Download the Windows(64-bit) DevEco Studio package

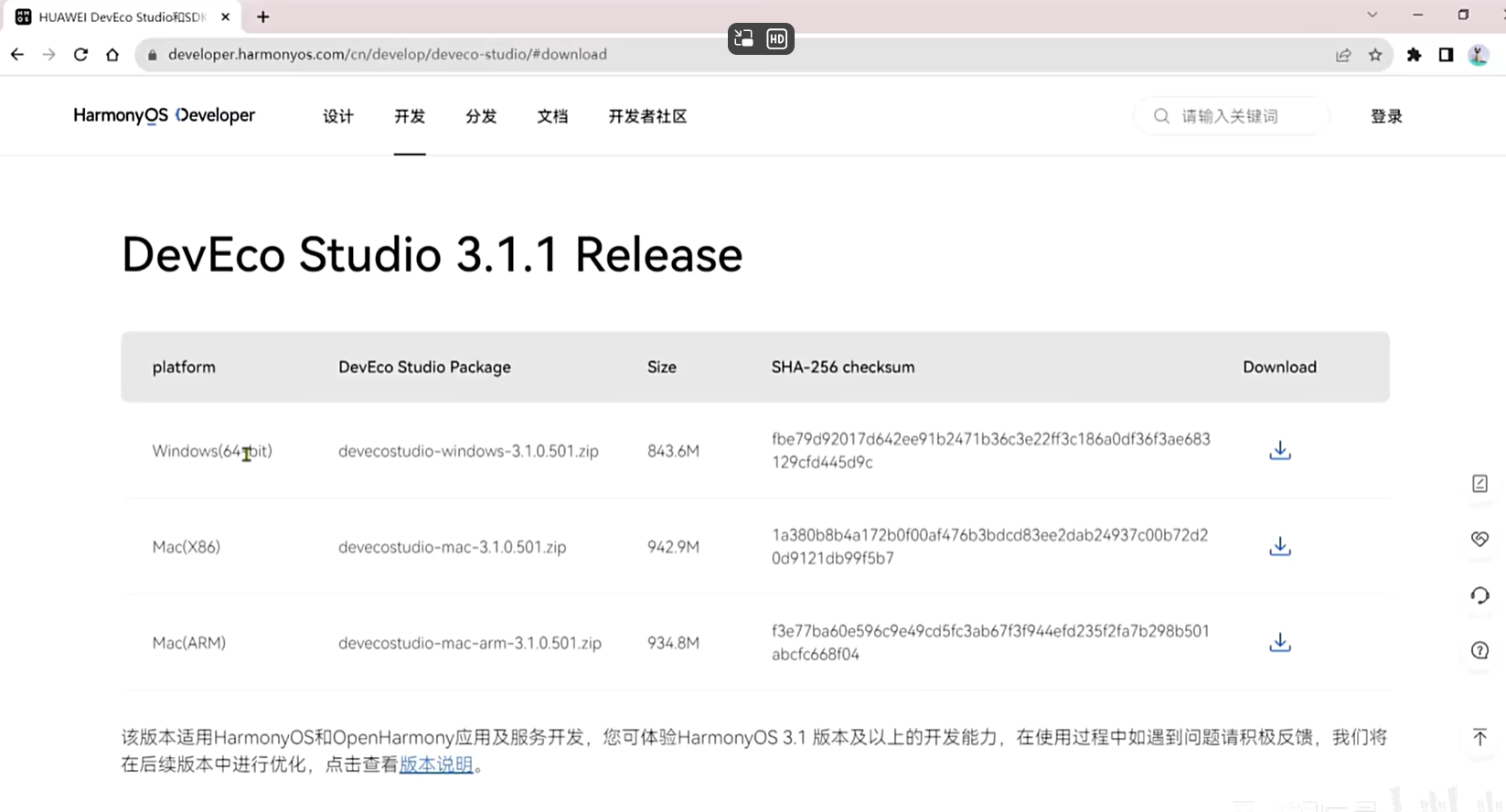pyautogui.click(x=1279, y=451)
